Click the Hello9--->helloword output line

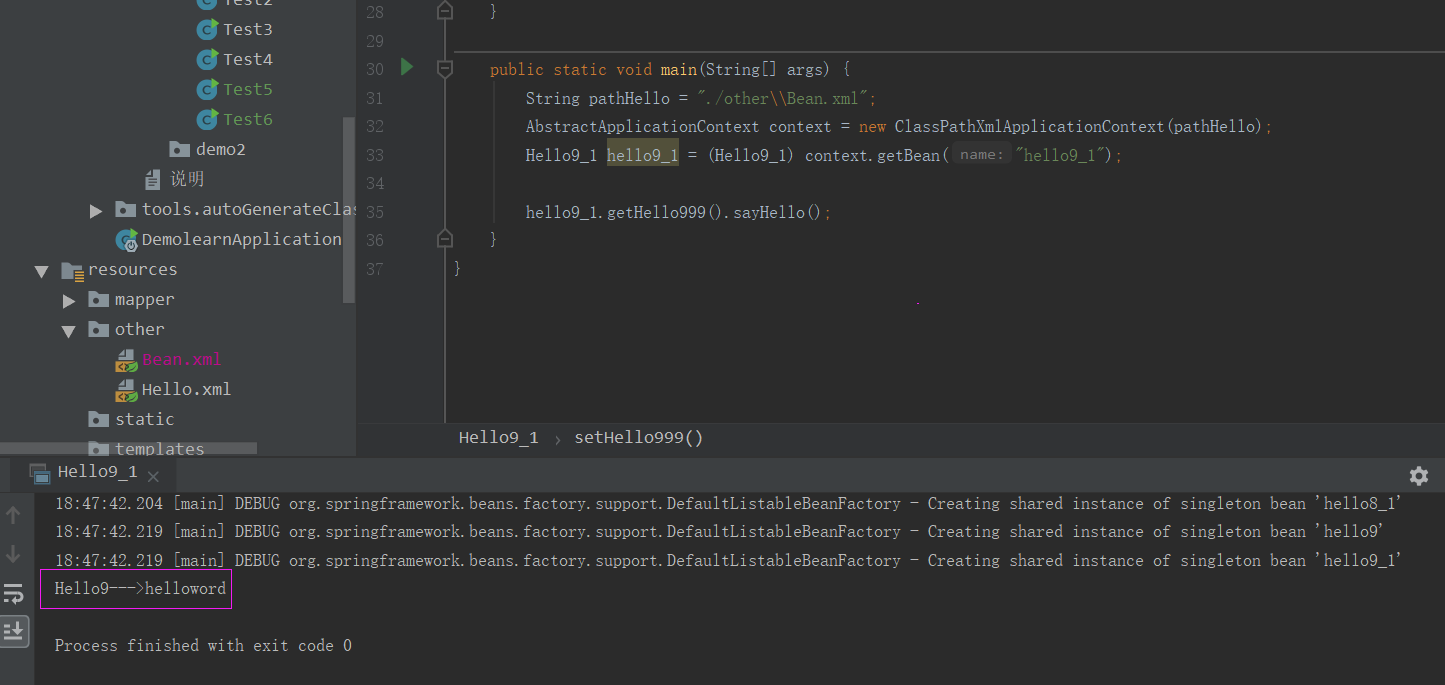[x=140, y=589]
